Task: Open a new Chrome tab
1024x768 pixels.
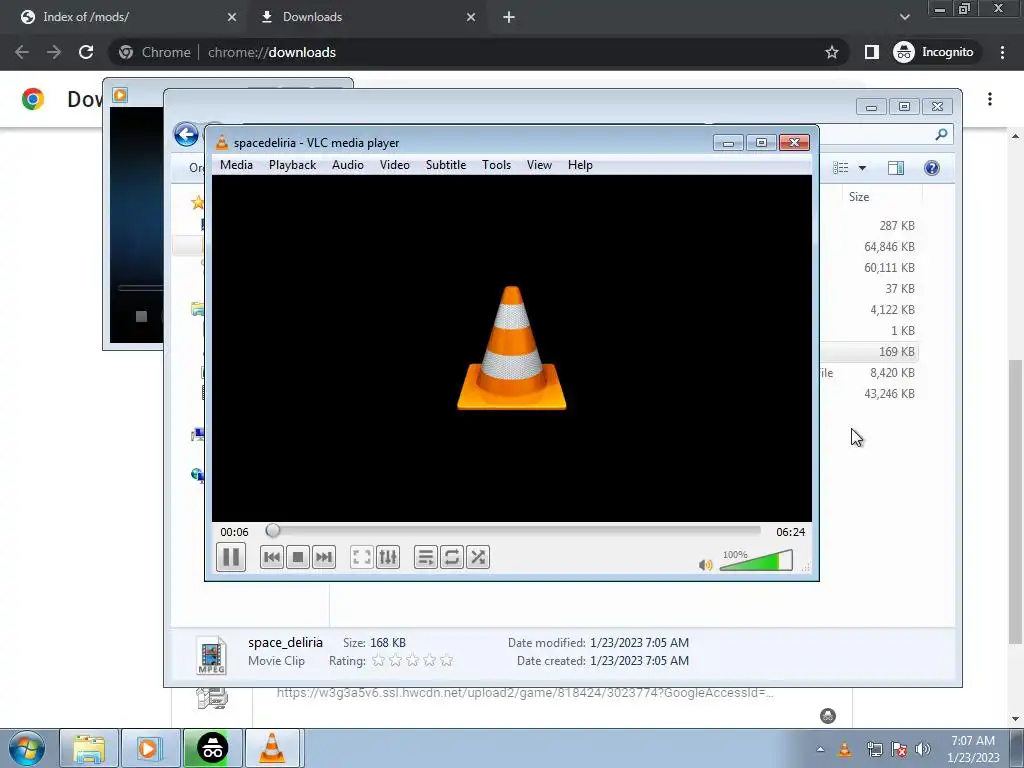Action: click(509, 17)
